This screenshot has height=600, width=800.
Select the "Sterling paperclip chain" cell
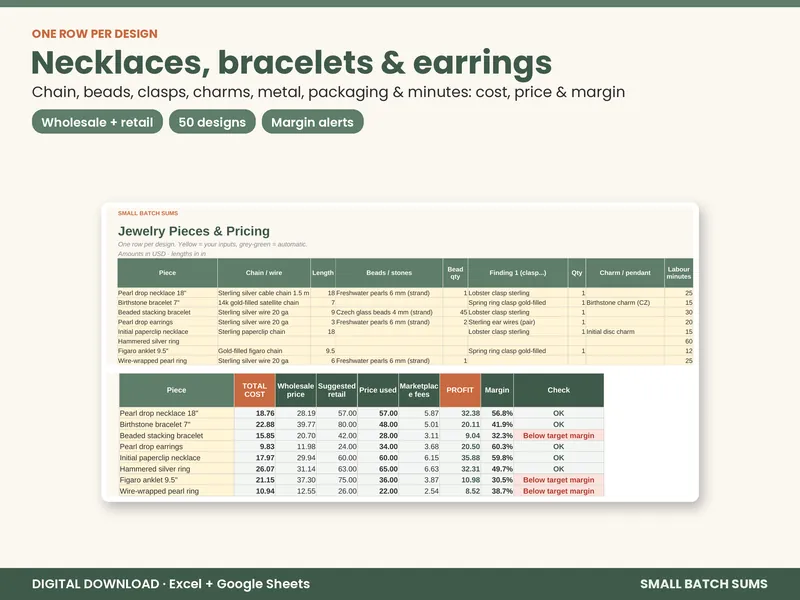pos(264,332)
